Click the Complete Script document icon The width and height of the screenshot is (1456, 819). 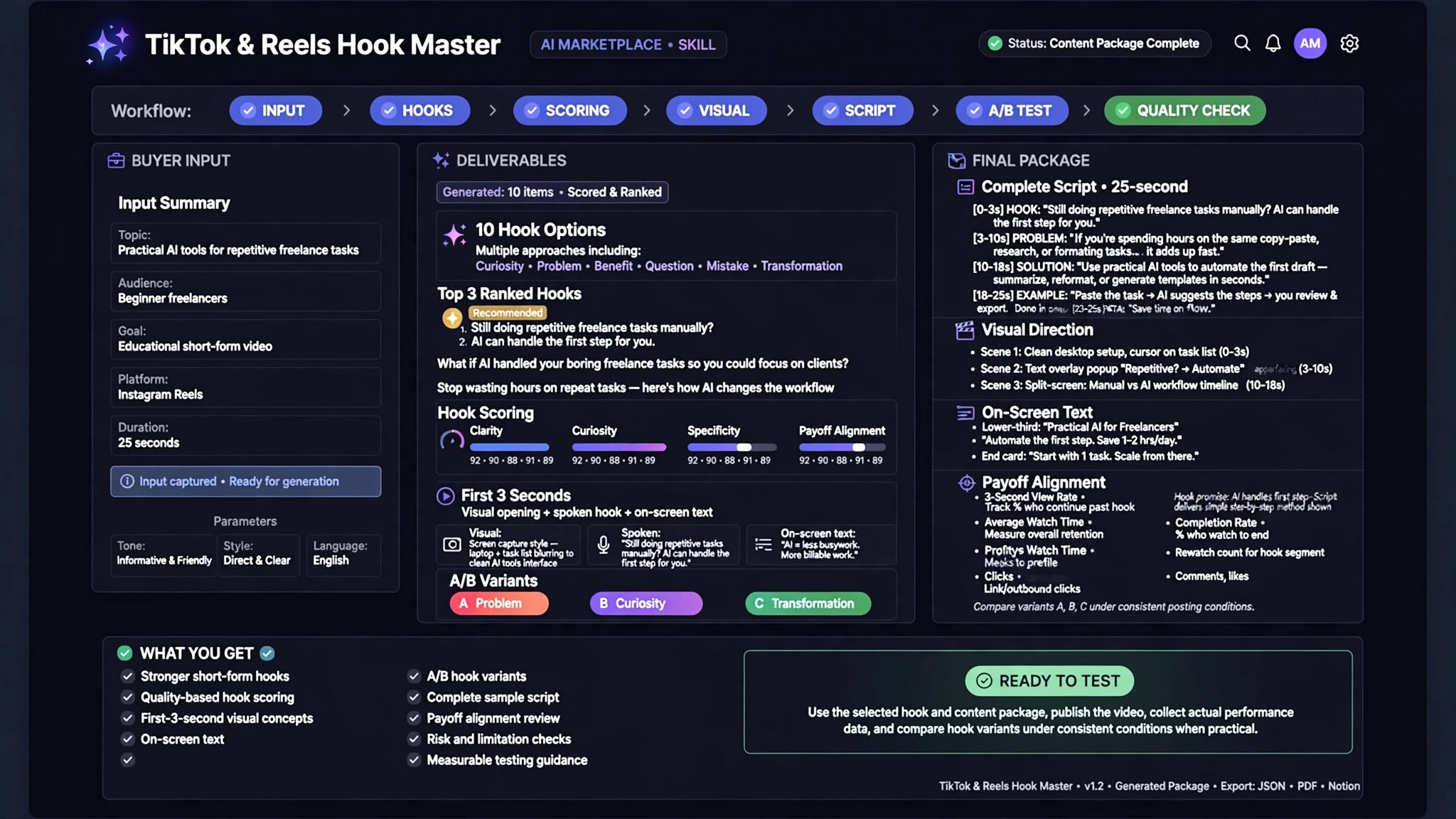click(x=965, y=187)
